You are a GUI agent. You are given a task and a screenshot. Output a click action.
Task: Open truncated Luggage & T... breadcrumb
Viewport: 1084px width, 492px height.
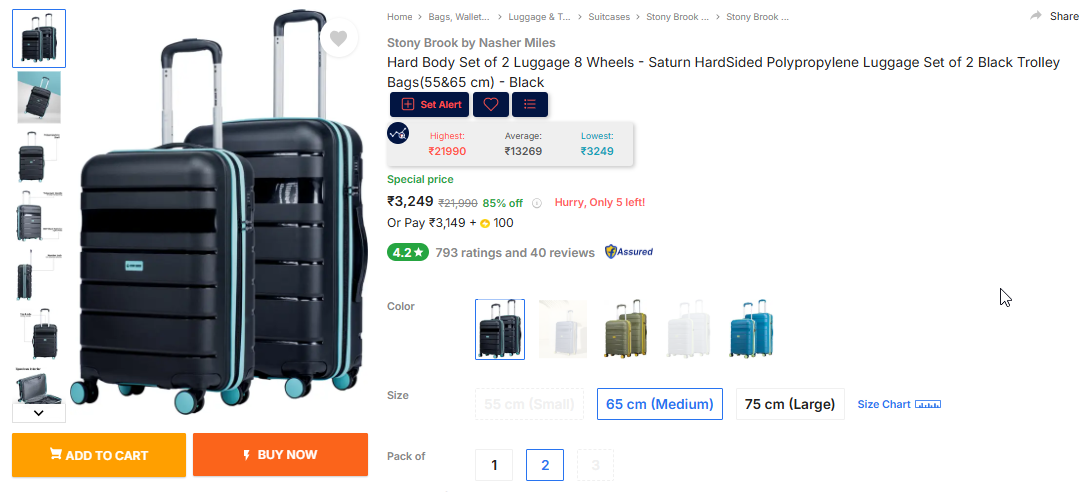tap(539, 17)
